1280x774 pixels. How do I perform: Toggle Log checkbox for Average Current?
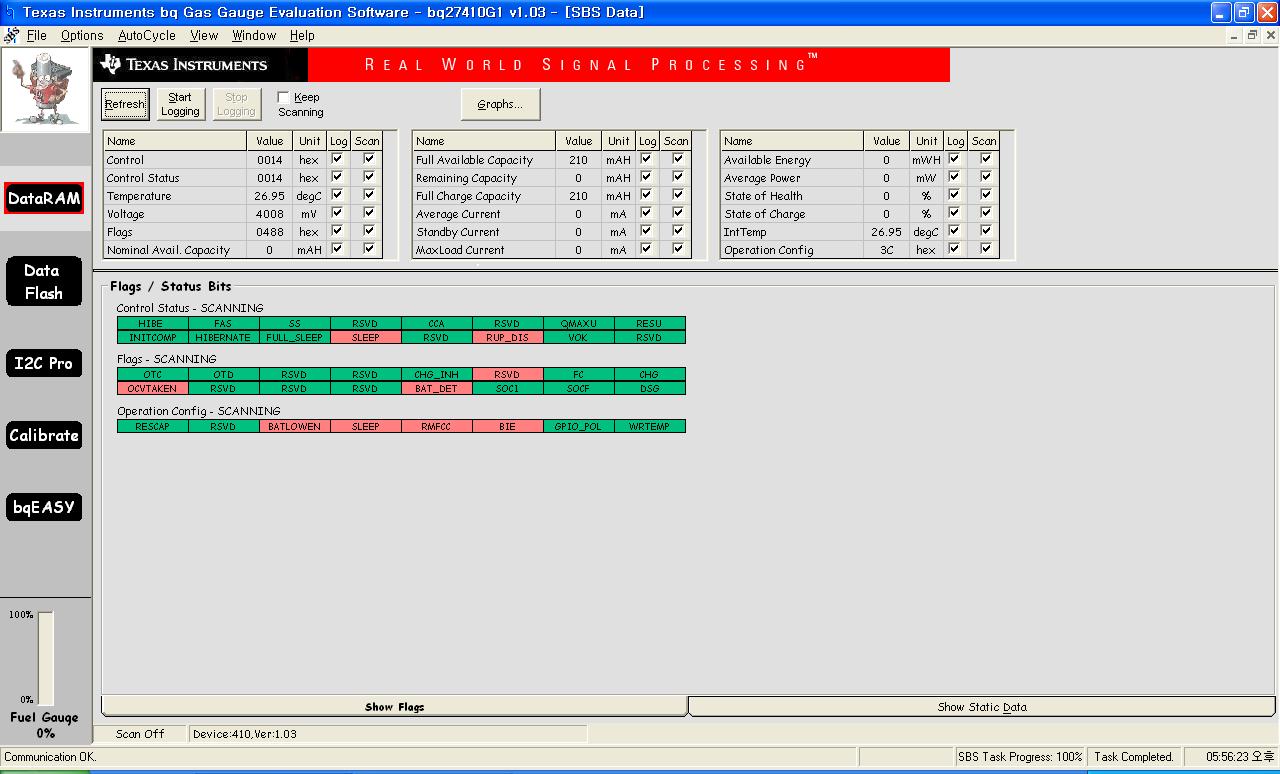[646, 213]
